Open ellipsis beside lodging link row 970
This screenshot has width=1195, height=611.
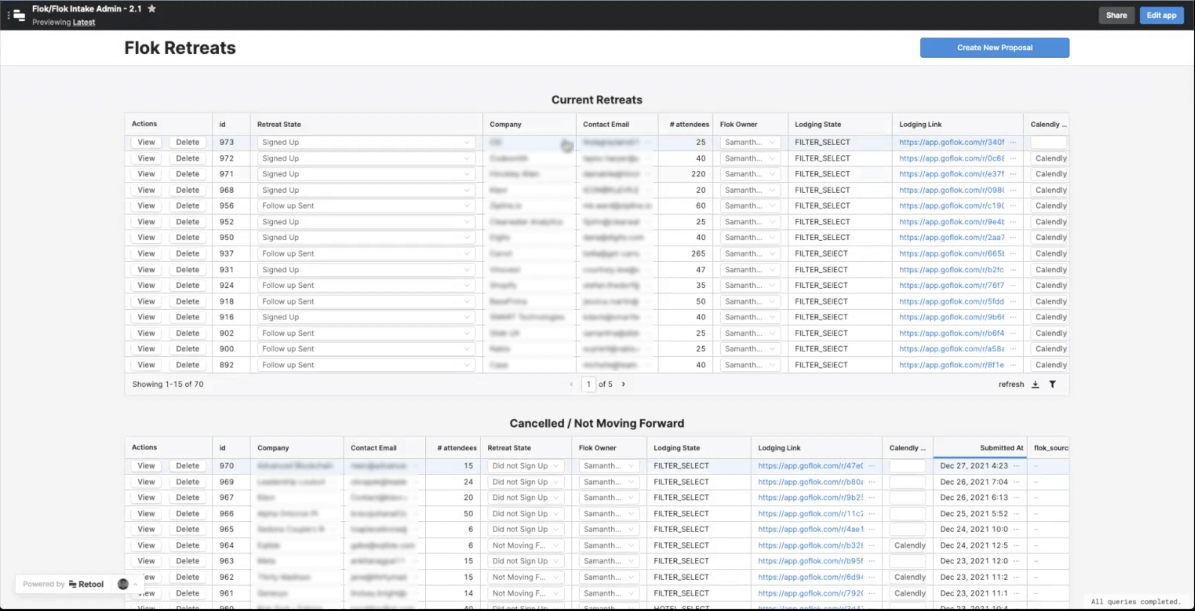click(872, 465)
